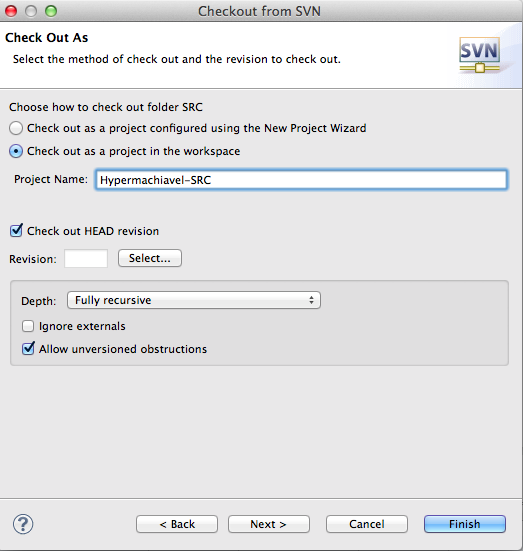523x551 pixels.
Task: Cancel the SVN checkout dialog
Action: 367,524
